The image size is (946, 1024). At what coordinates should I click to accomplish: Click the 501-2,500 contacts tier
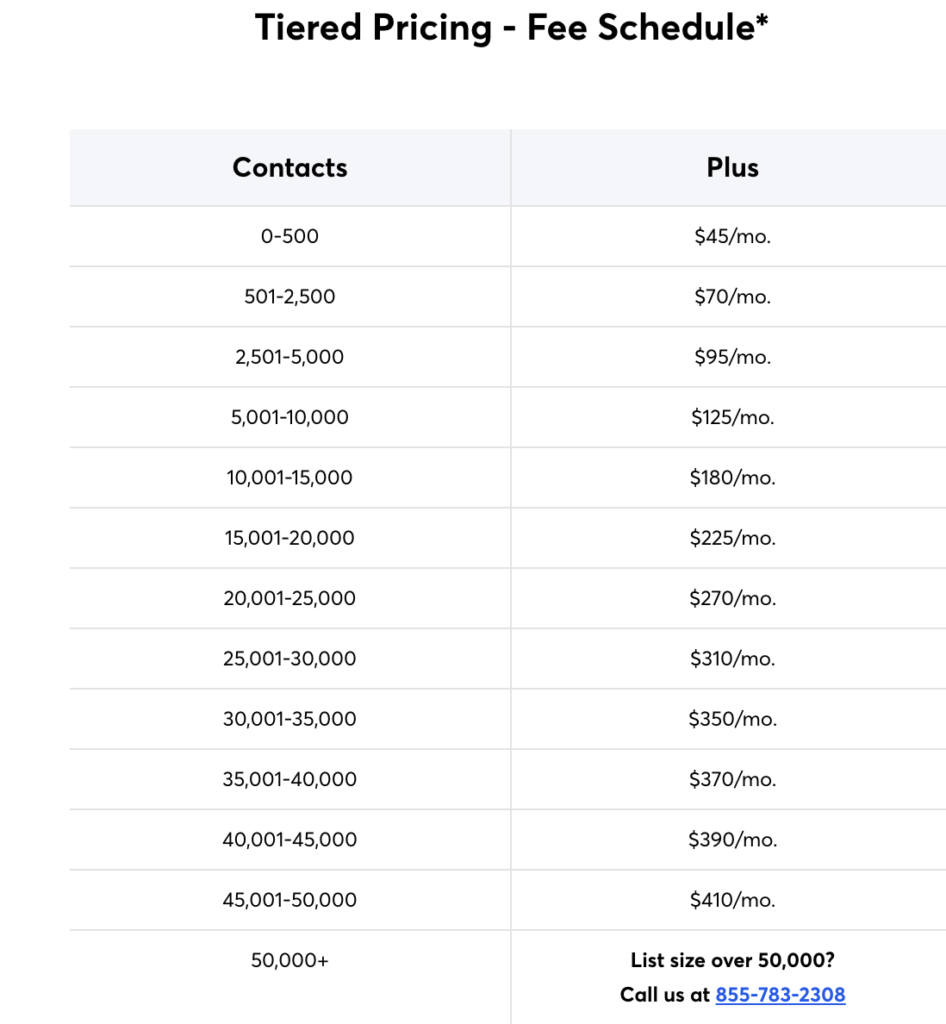click(x=290, y=297)
